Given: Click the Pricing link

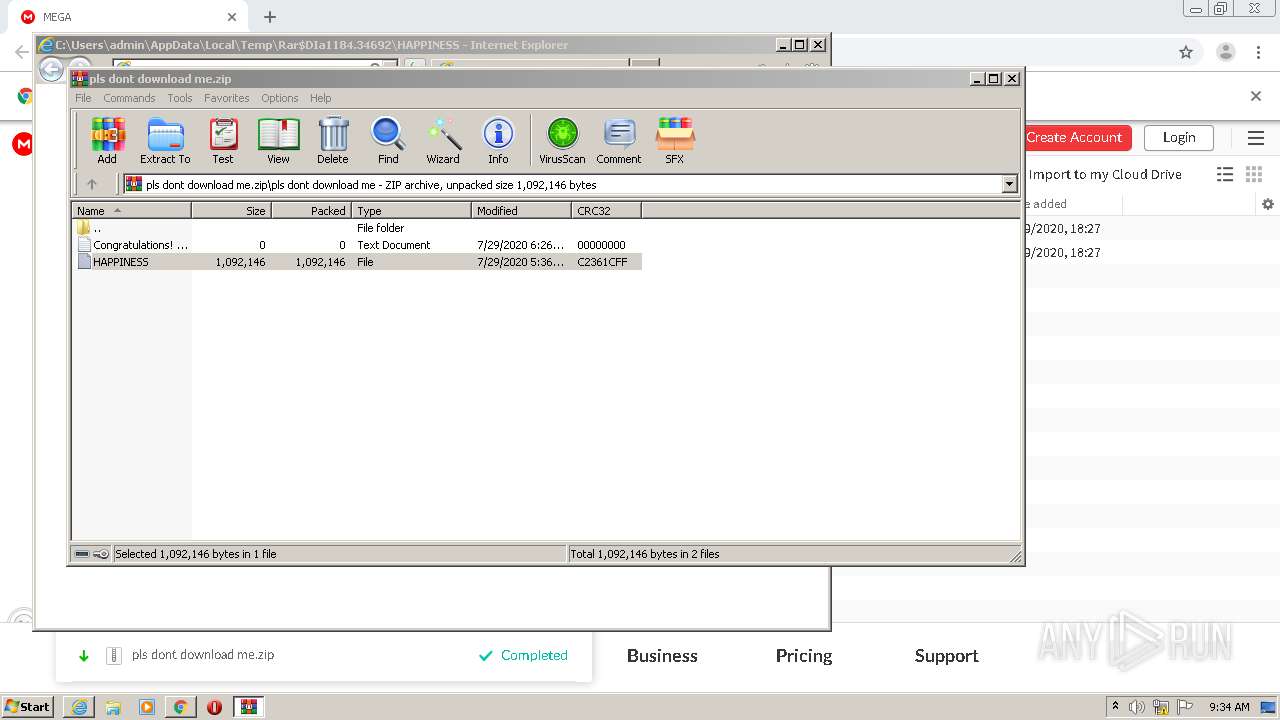Looking at the screenshot, I should [804, 656].
